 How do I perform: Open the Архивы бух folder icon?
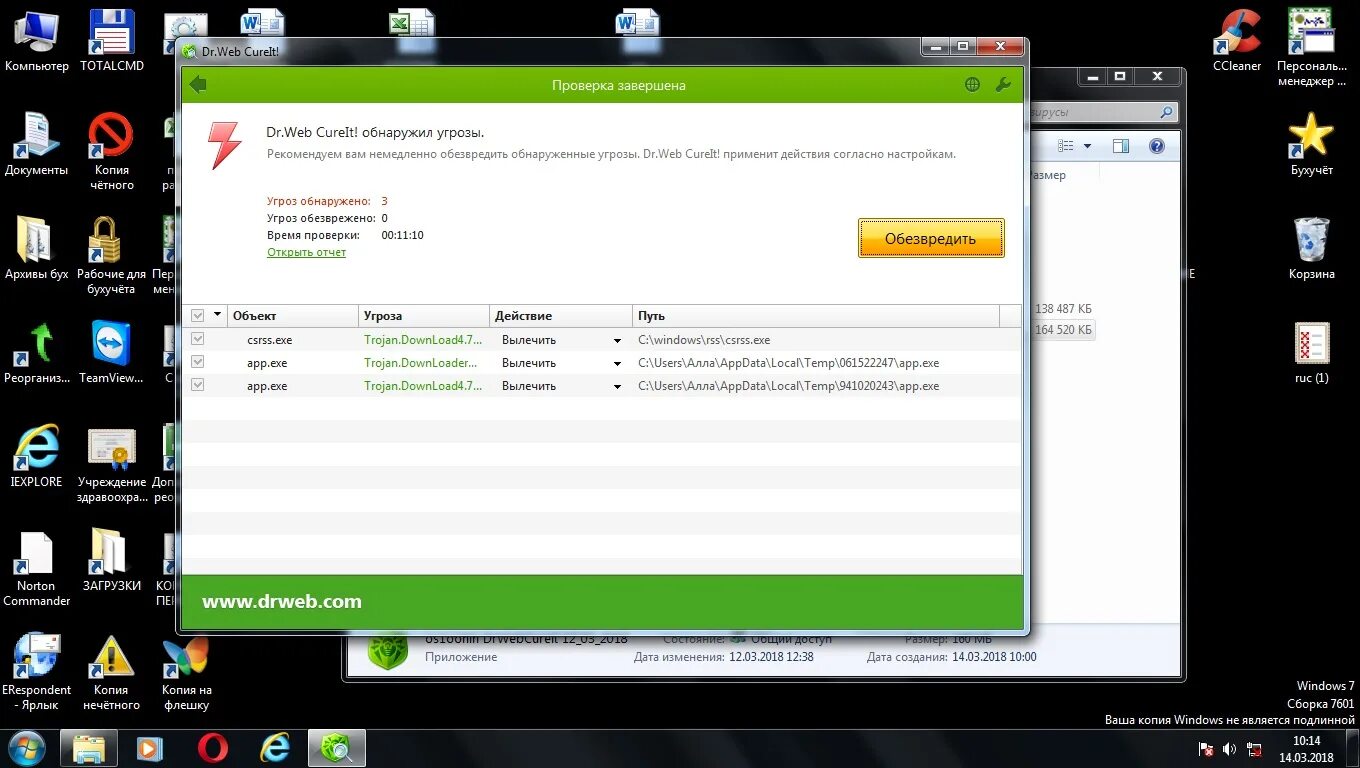[37, 249]
